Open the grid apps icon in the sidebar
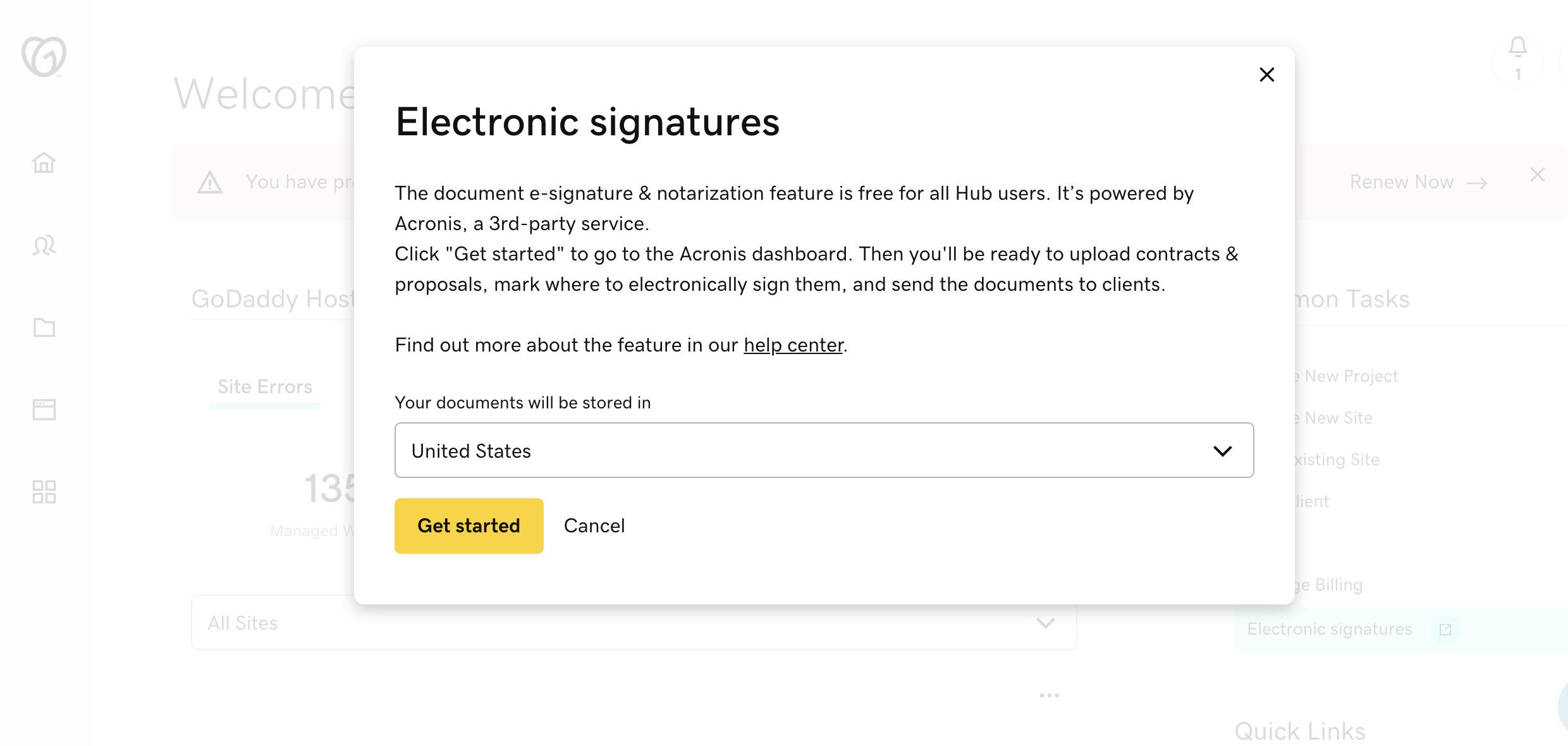Image resolution: width=1568 pixels, height=746 pixels. click(44, 491)
